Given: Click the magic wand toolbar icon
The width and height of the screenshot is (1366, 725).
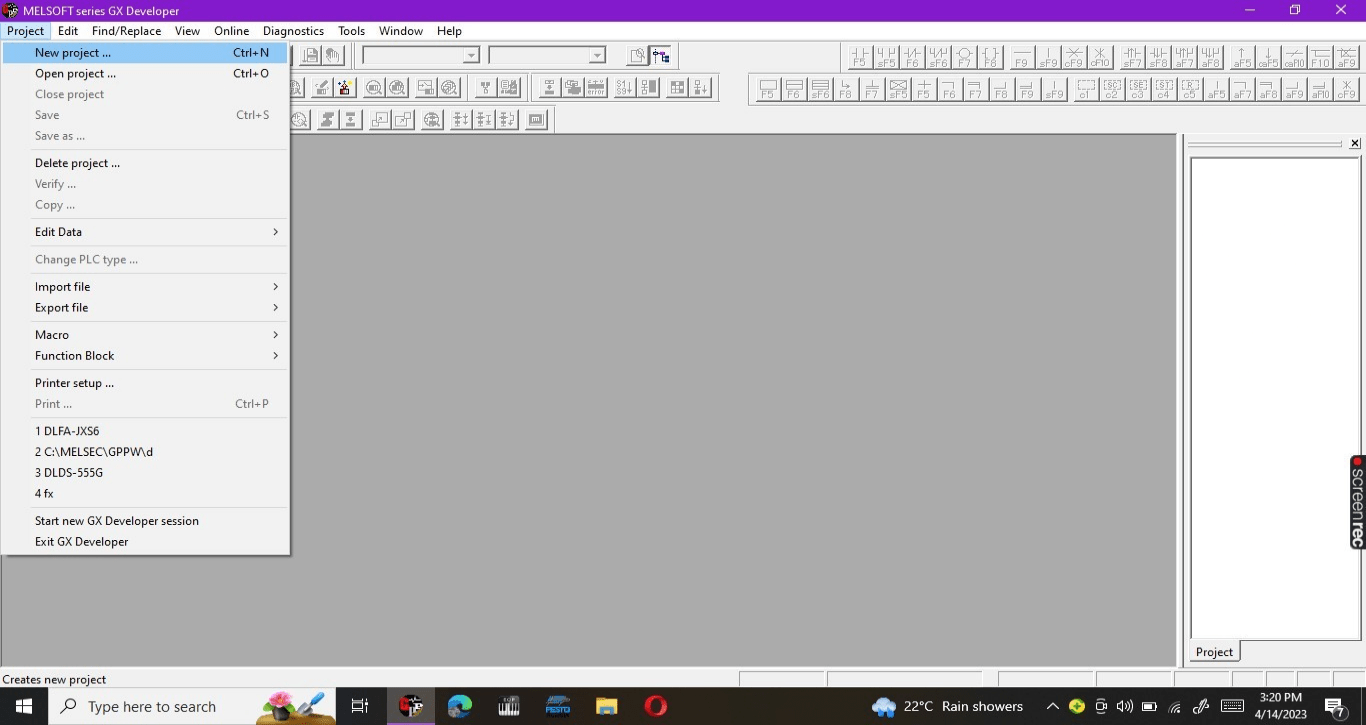Looking at the screenshot, I should pyautogui.click(x=345, y=88).
